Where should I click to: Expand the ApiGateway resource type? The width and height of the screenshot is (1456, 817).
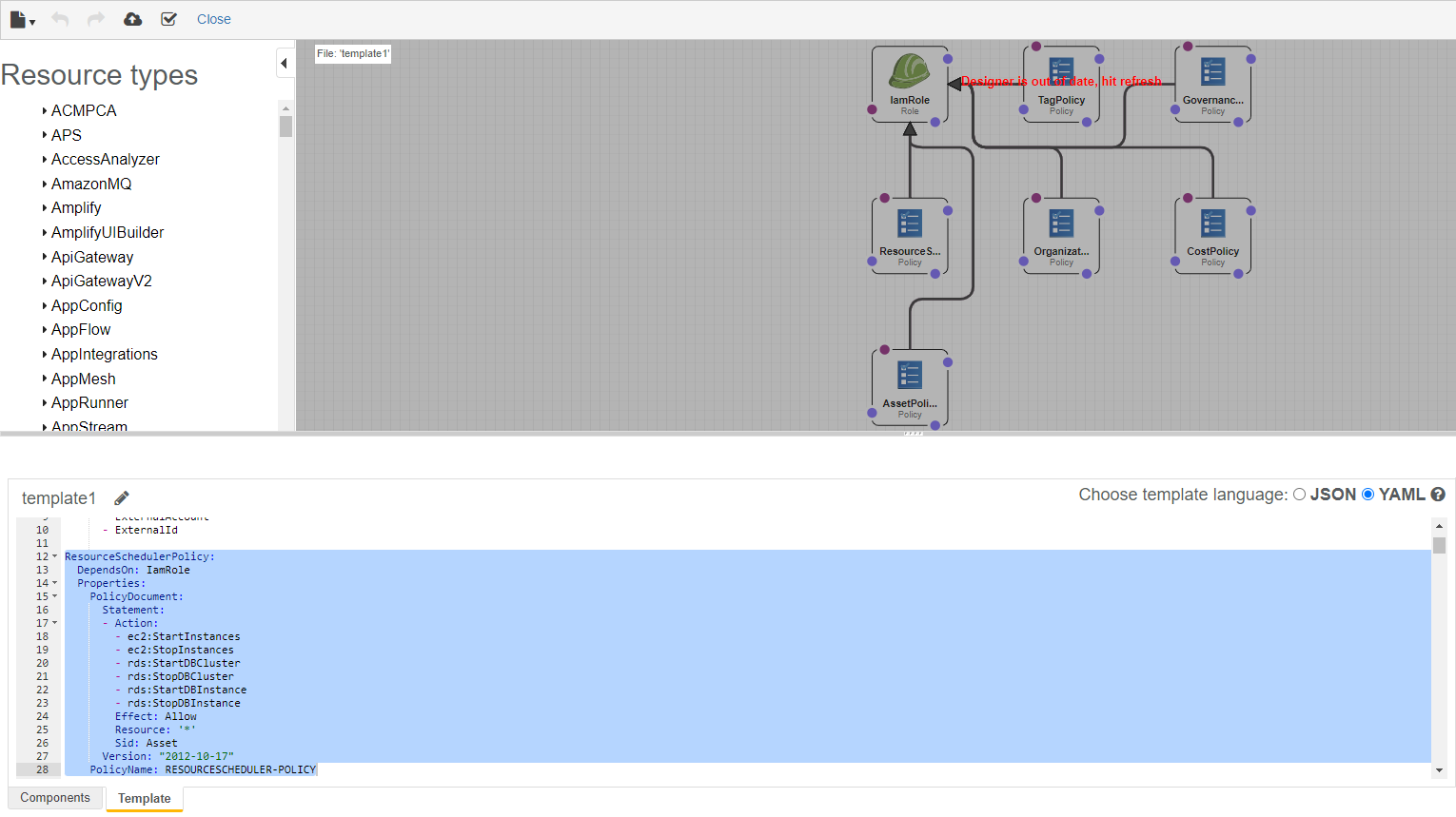[45, 257]
